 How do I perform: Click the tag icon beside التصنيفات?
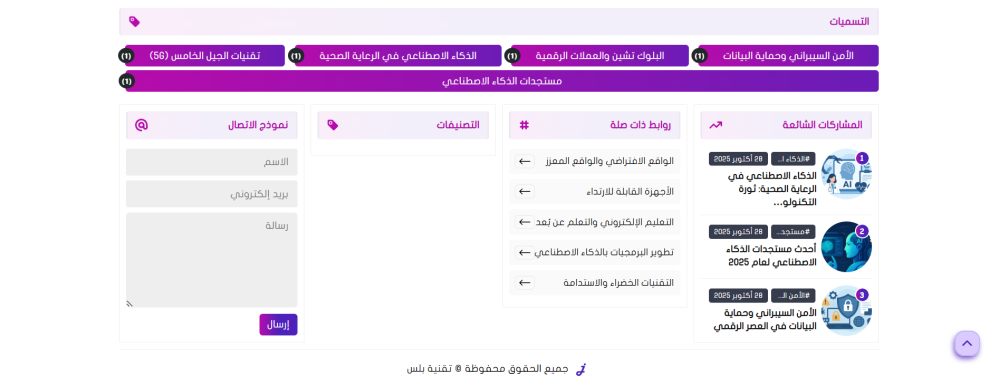[333, 125]
